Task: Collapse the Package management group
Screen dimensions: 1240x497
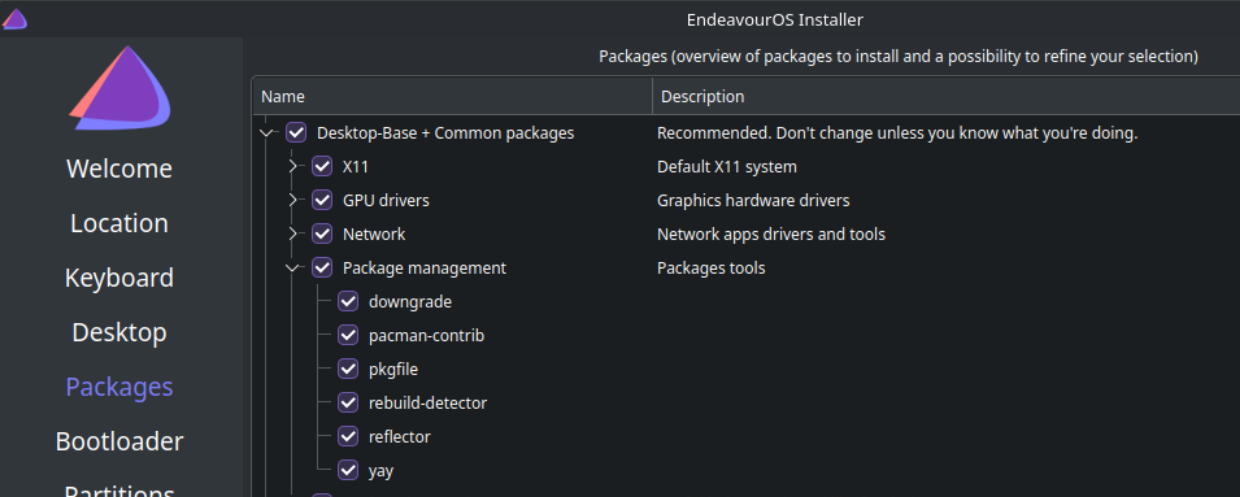Action: click(293, 268)
